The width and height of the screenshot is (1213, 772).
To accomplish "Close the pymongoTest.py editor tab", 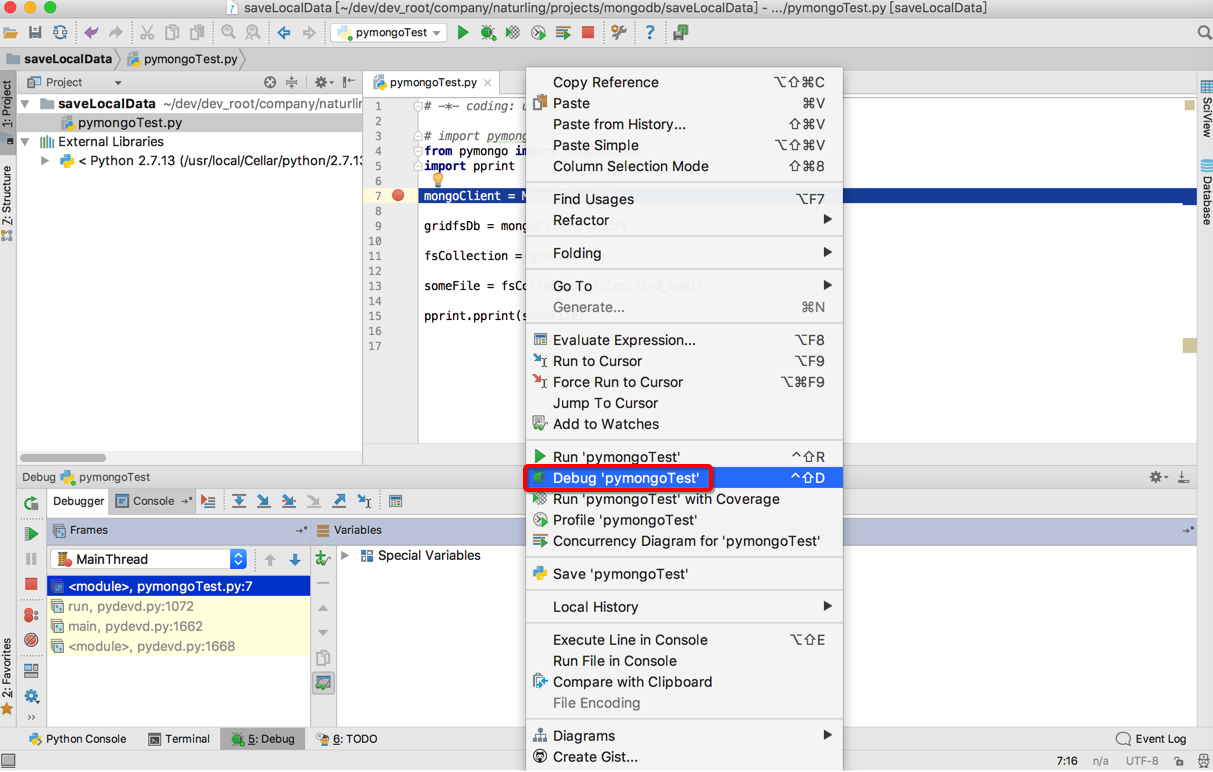I will (488, 83).
